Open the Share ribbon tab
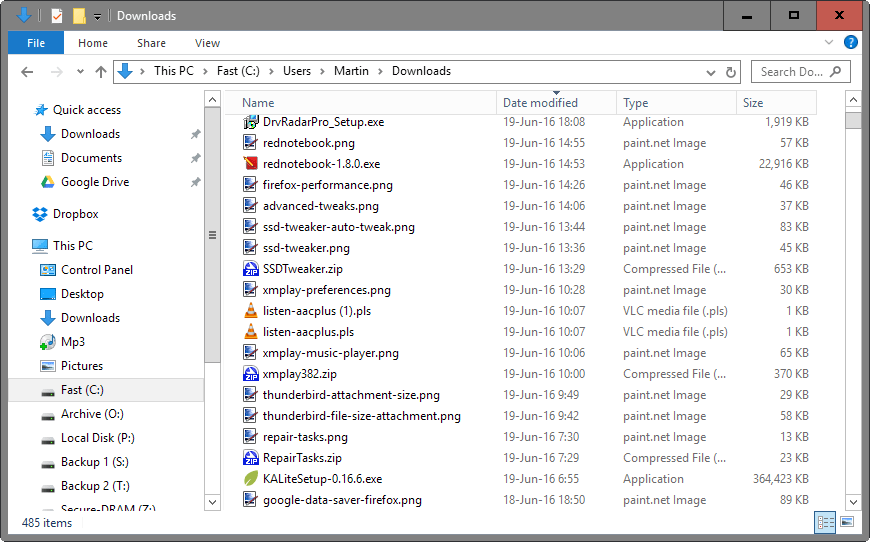The image size is (870, 542). click(x=151, y=43)
